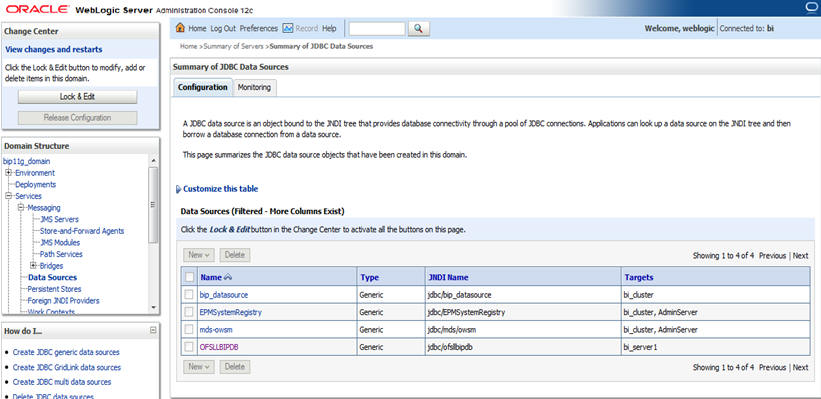Click the Home house icon
821x399 pixels.
(x=180, y=28)
